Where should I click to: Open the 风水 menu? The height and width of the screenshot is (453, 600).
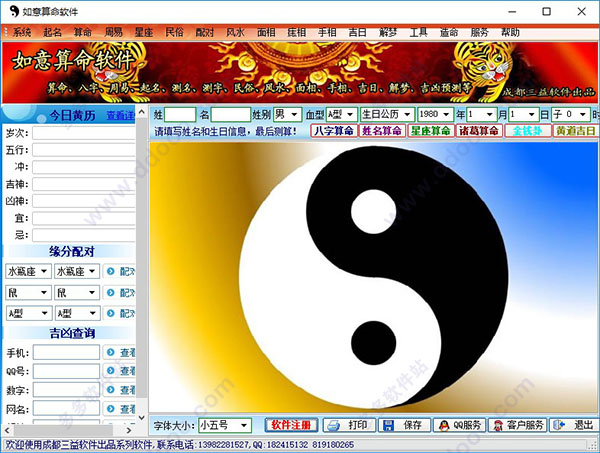[235, 32]
